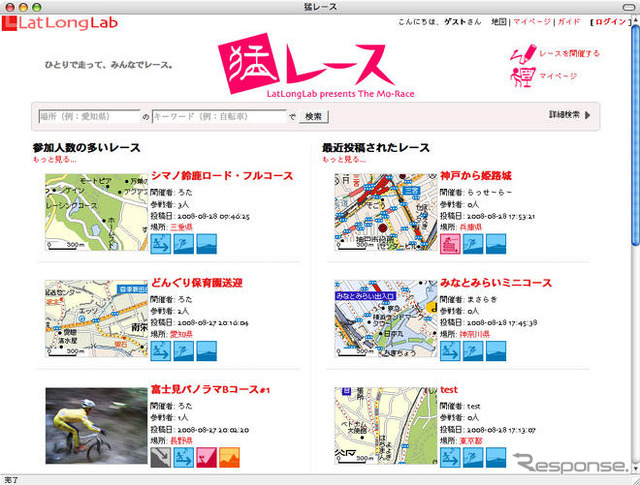Select hill terrain icon in みなとみらいミニコース card
The height and width of the screenshot is (485, 640).
(x=496, y=351)
